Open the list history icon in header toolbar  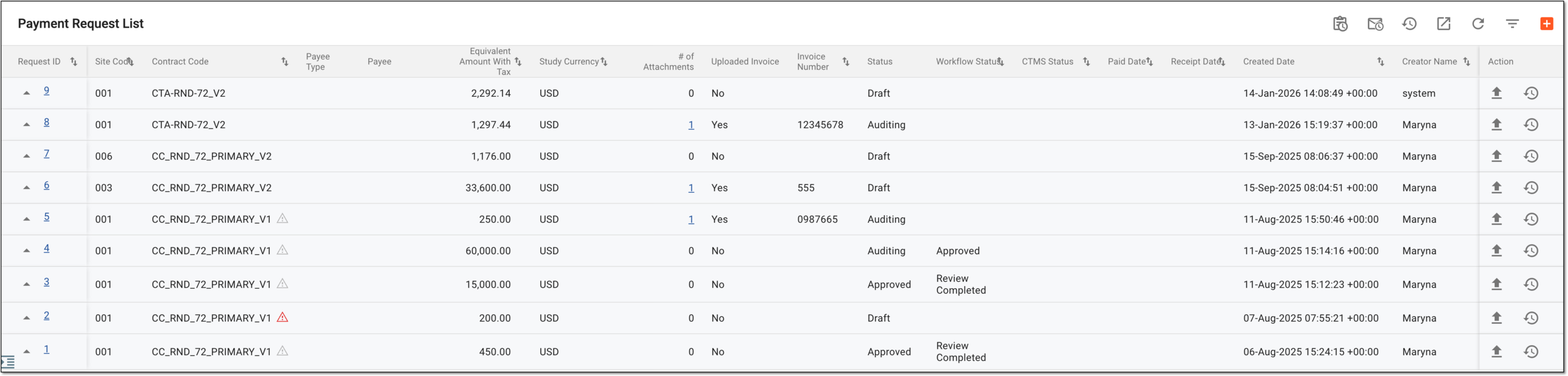tap(1409, 24)
